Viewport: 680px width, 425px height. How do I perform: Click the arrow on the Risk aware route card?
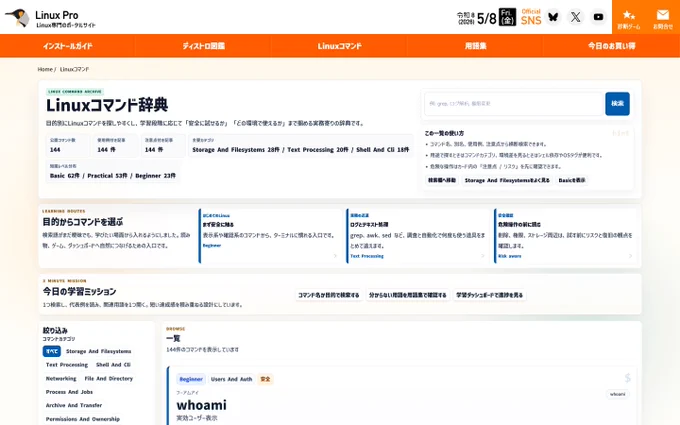pos(630,256)
